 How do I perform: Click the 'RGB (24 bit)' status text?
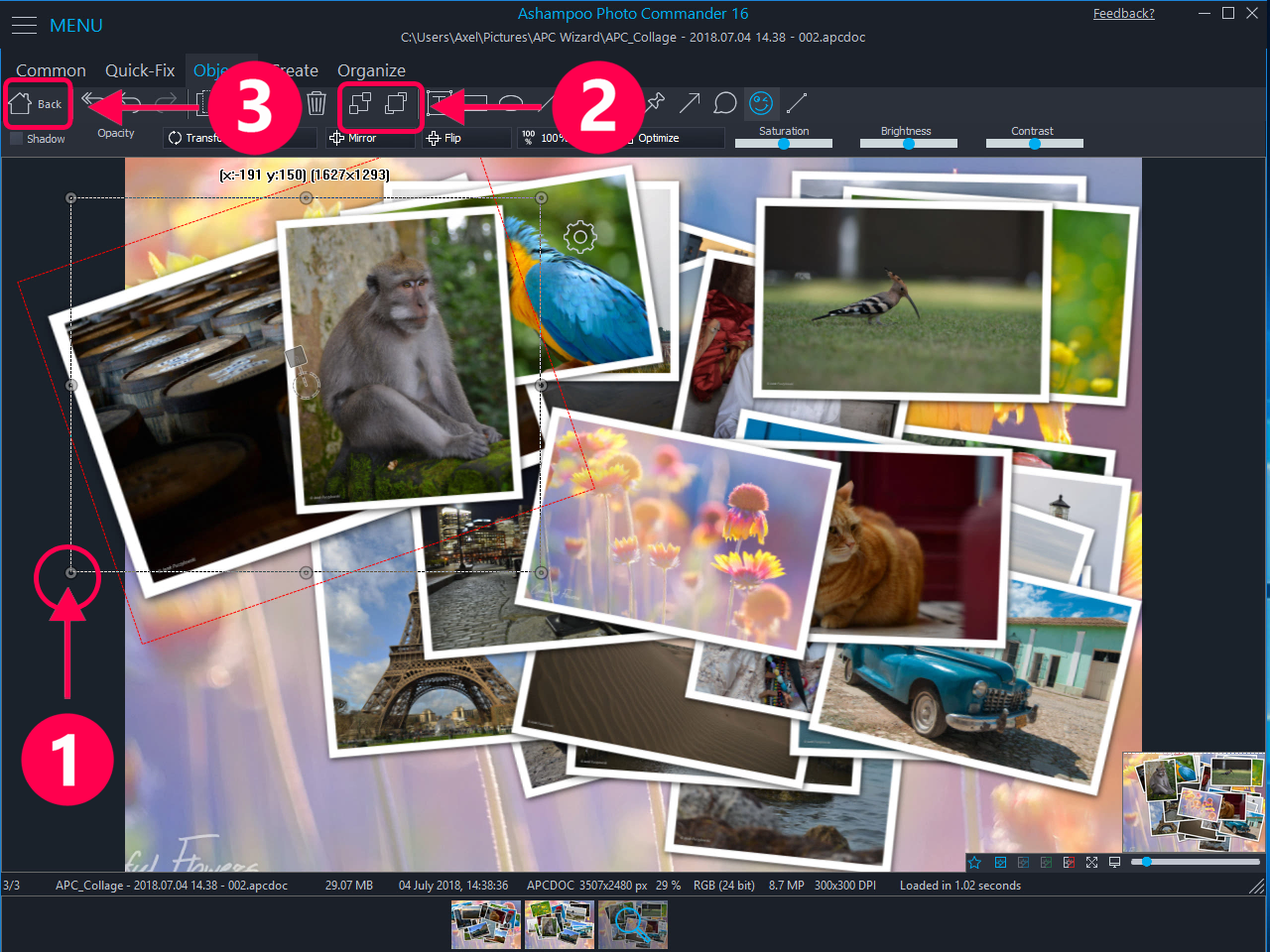724,886
